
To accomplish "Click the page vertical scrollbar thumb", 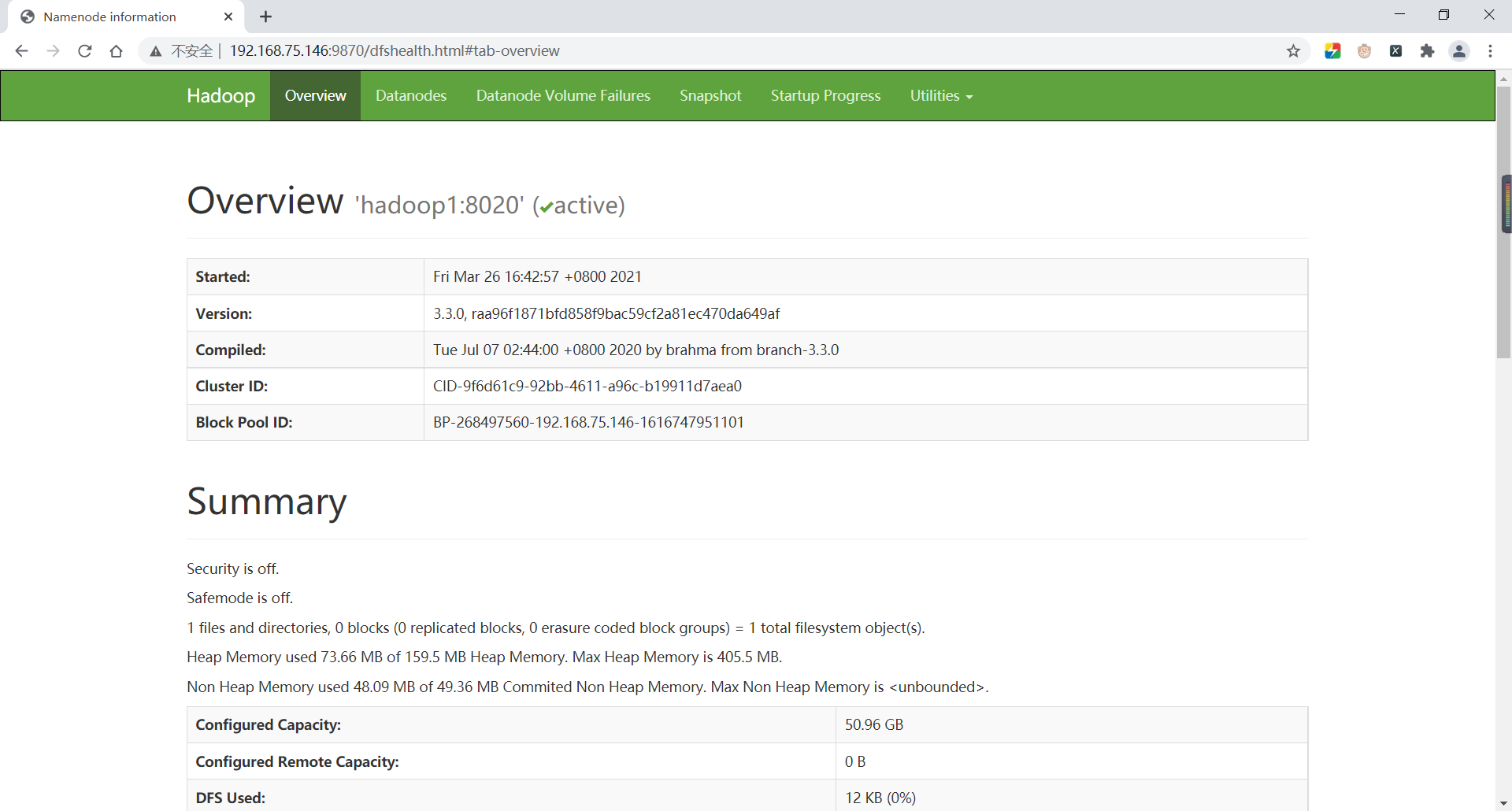I will coord(1504,222).
